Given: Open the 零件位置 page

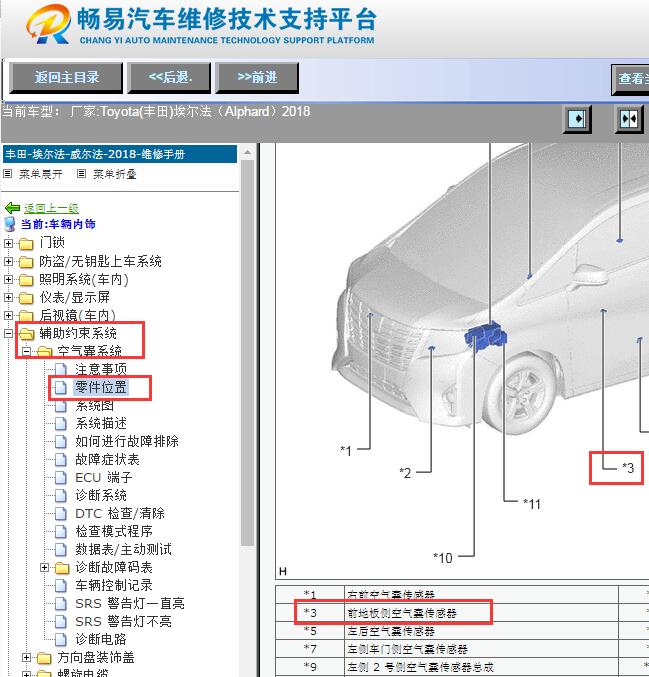Looking at the screenshot, I should point(101,387).
